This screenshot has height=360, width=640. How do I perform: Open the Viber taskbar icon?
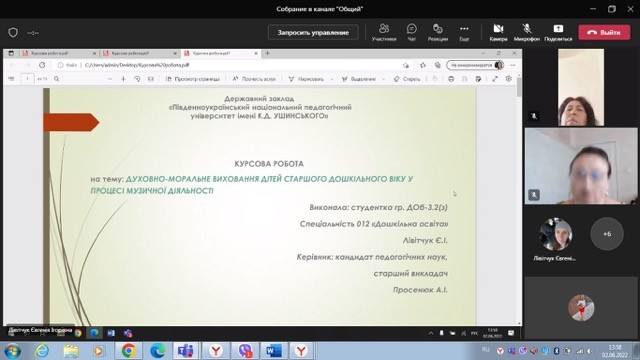(x=245, y=351)
